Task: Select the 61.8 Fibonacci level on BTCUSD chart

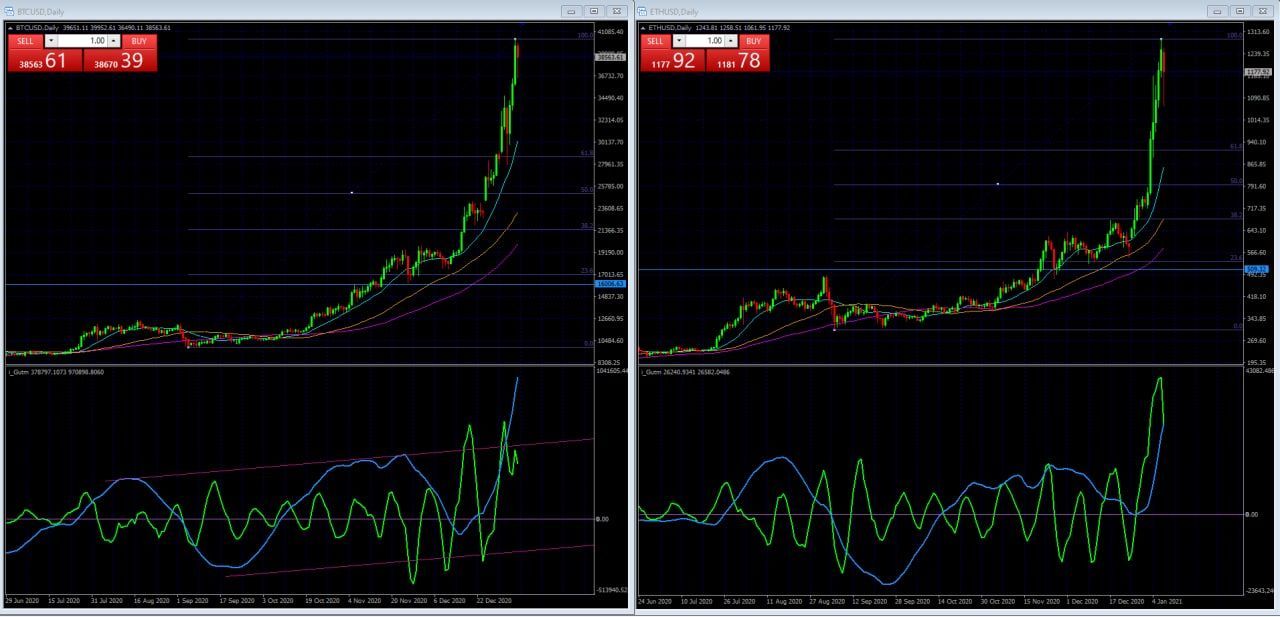Action: point(586,153)
